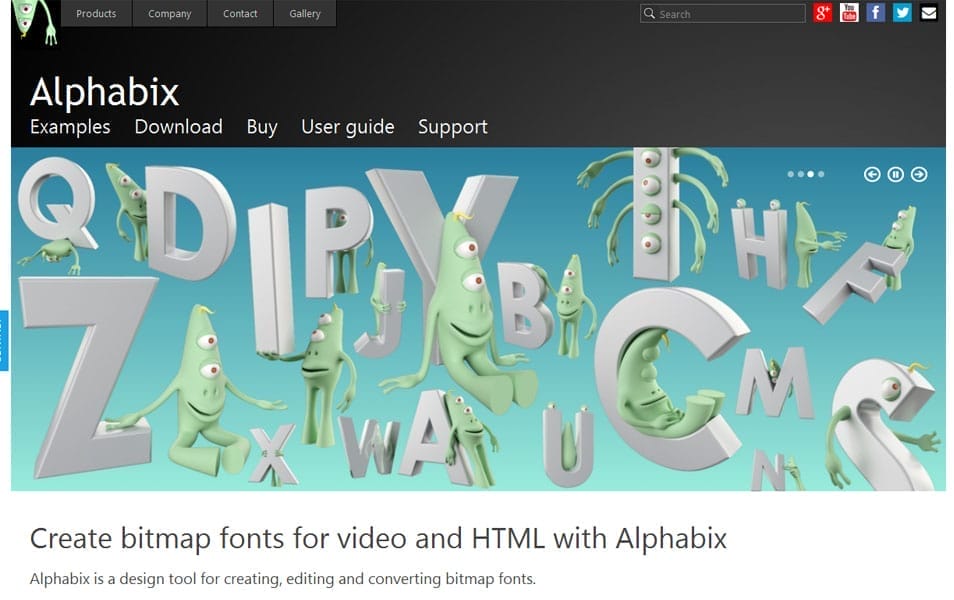
Task: Open the Products menu
Action: pyautogui.click(x=95, y=13)
